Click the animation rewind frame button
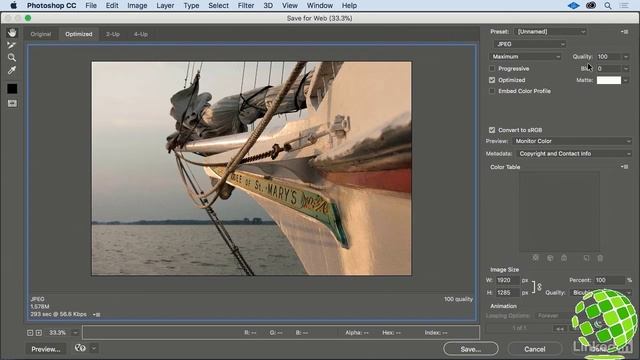Viewport: 640px width, 360px height. click(560, 329)
